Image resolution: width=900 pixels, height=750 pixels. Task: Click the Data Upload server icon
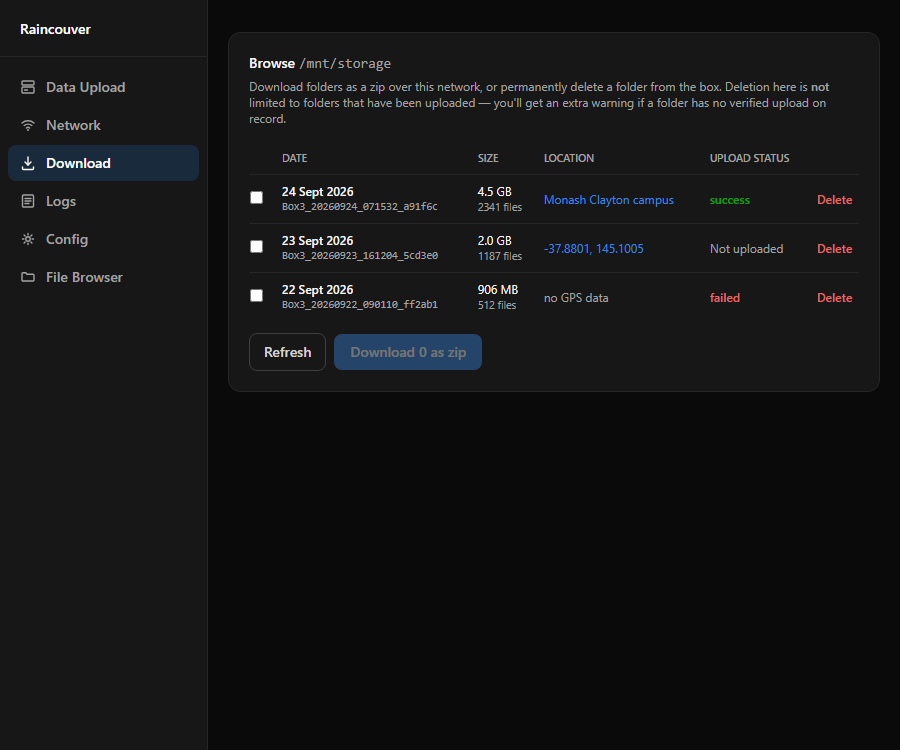(x=28, y=87)
